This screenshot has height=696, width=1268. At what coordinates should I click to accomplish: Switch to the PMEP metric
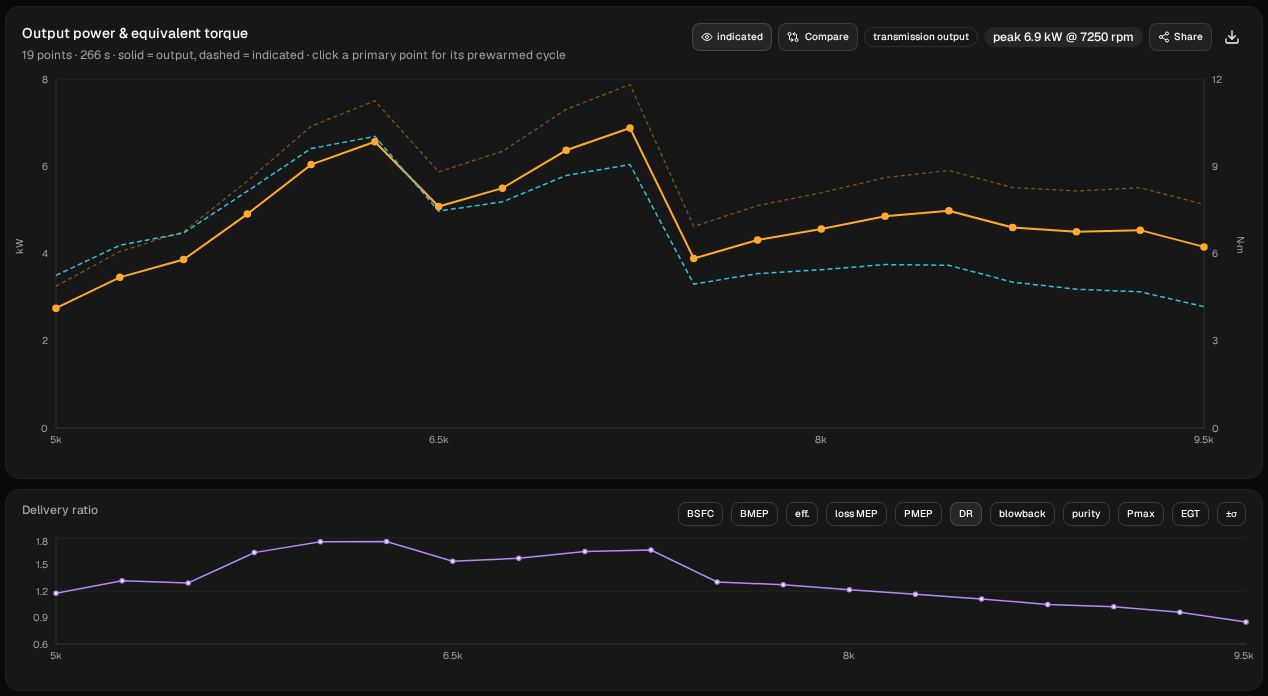[x=918, y=514]
